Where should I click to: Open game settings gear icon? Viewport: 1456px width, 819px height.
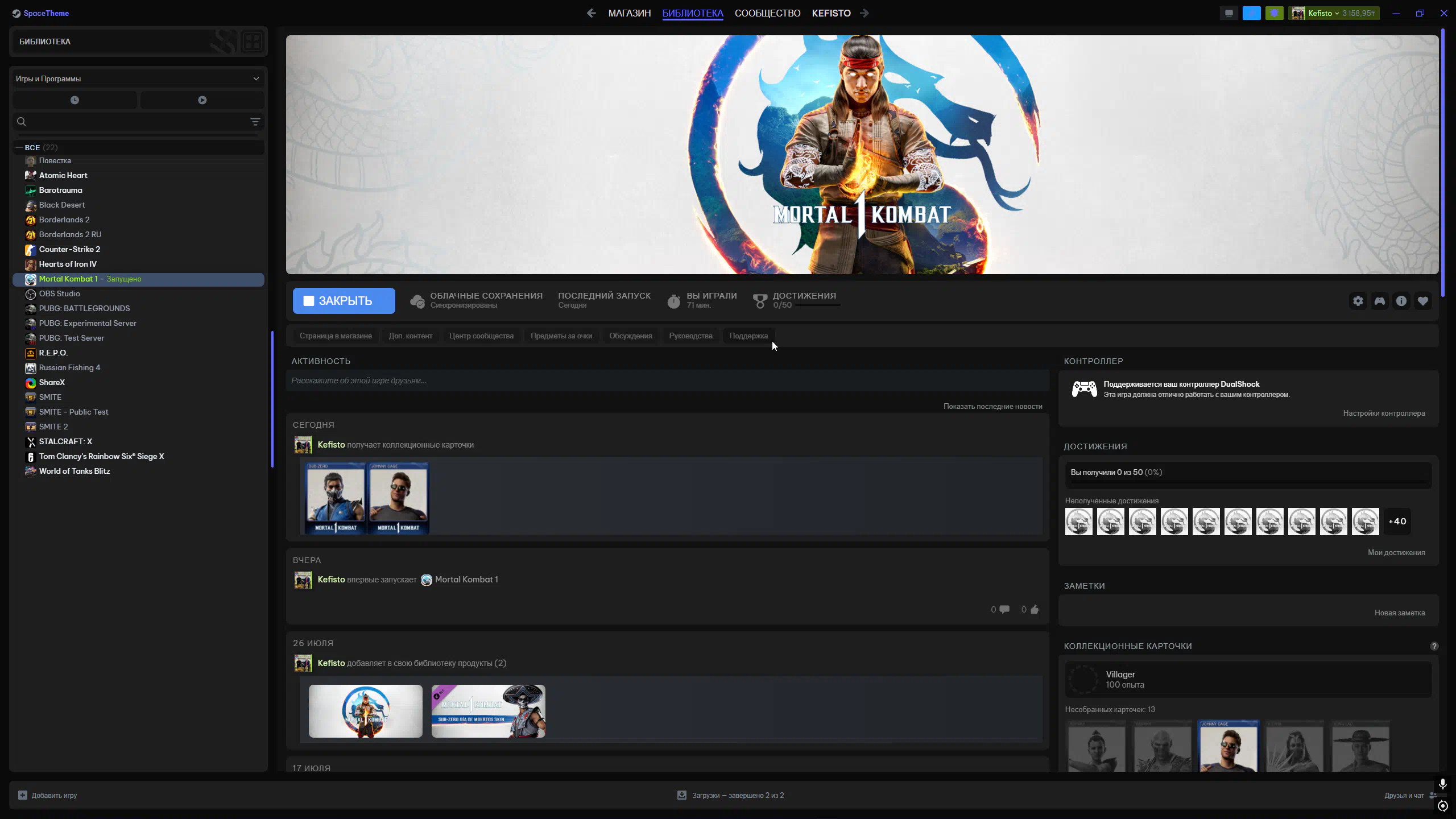1358,301
